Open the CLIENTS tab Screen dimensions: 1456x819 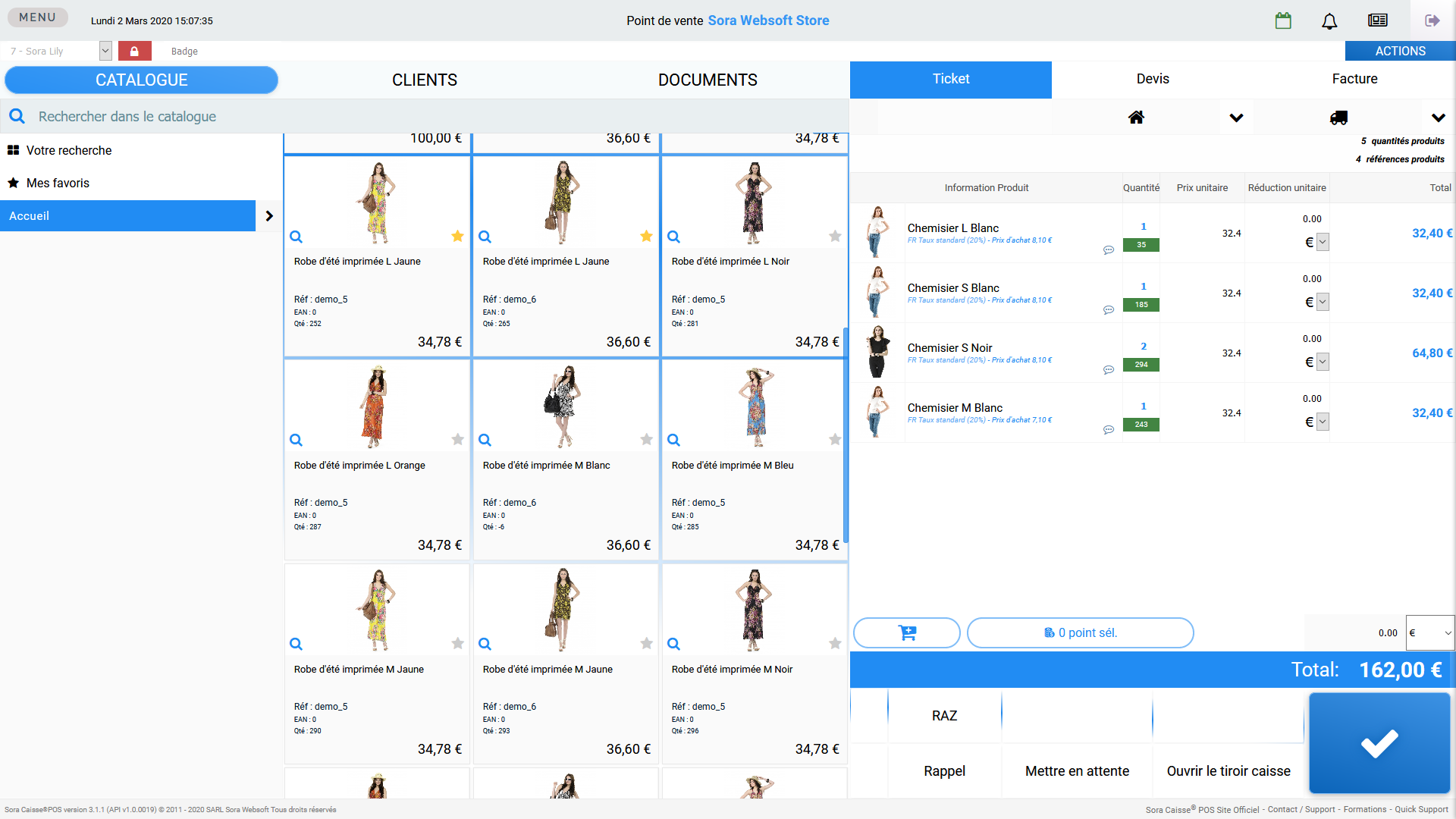click(424, 80)
